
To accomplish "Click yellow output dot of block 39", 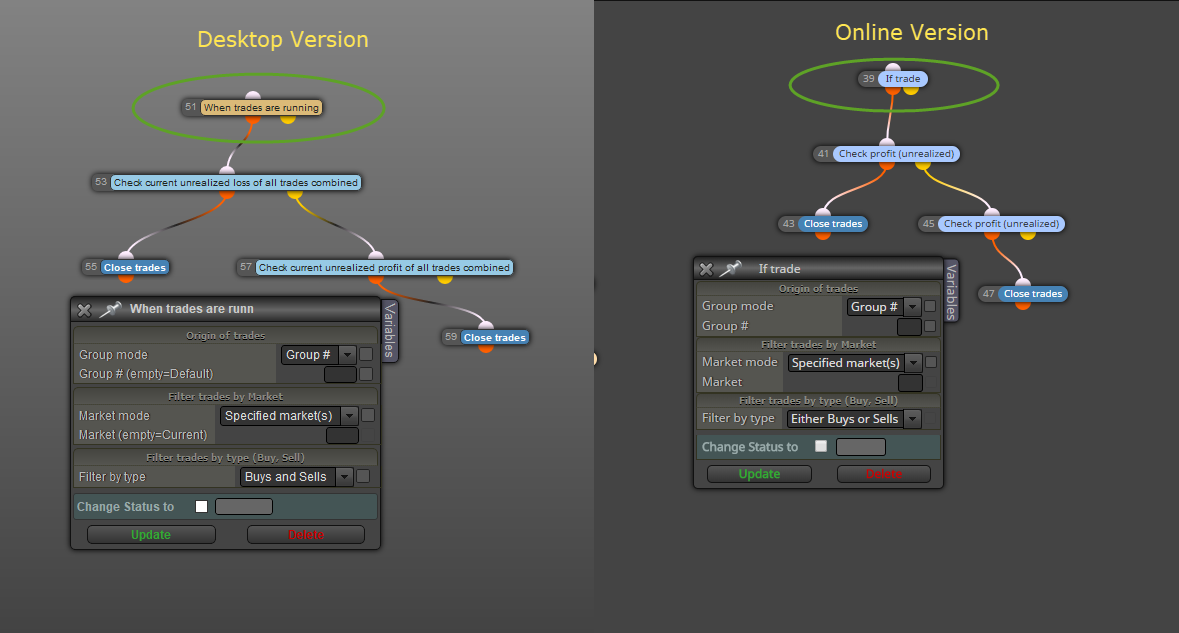I will tap(911, 89).
